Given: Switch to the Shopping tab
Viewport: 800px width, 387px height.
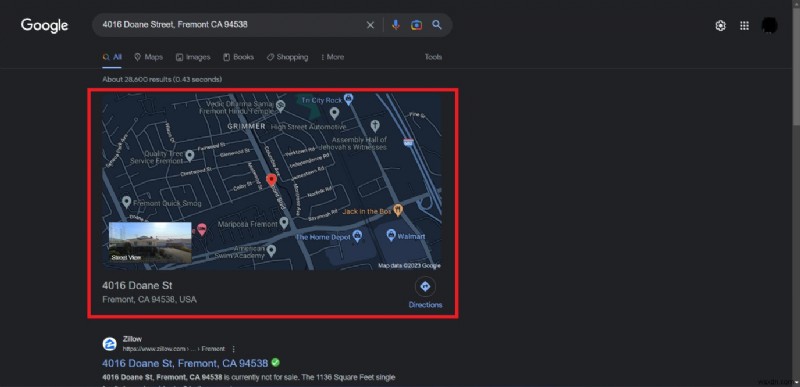Looking at the screenshot, I should pos(287,57).
